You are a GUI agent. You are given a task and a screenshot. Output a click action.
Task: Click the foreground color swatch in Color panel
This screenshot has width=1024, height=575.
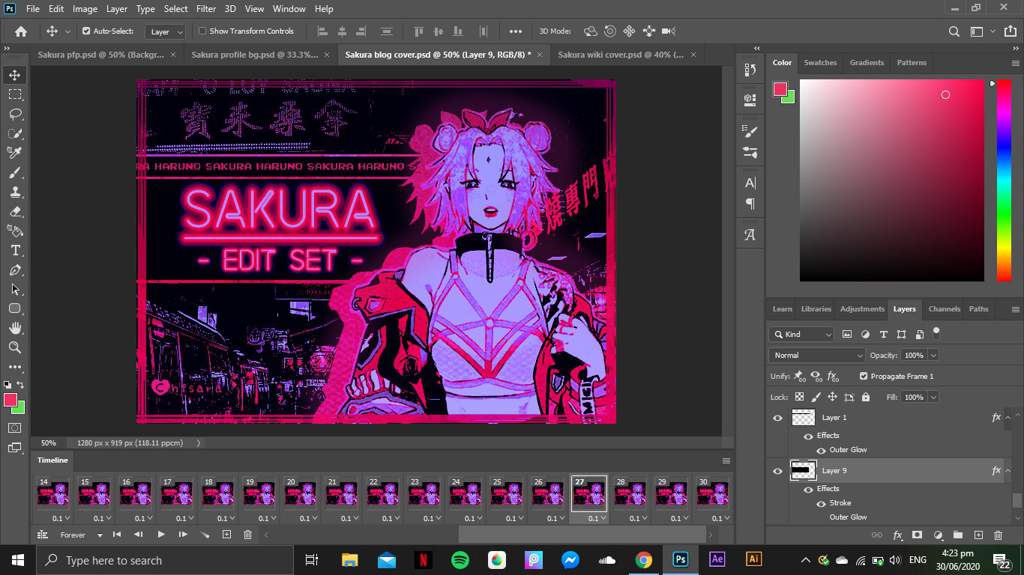[x=780, y=89]
